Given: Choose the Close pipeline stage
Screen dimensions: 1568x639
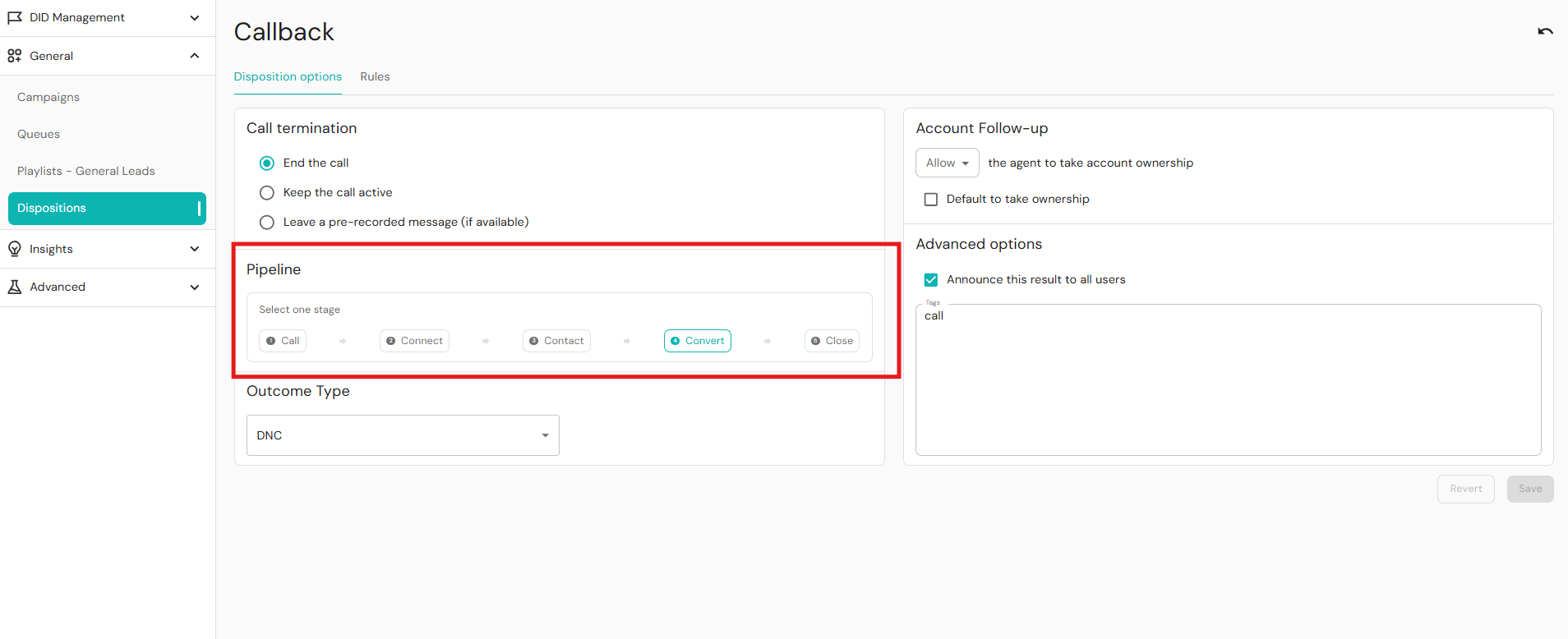Looking at the screenshot, I should pyautogui.click(x=832, y=341).
